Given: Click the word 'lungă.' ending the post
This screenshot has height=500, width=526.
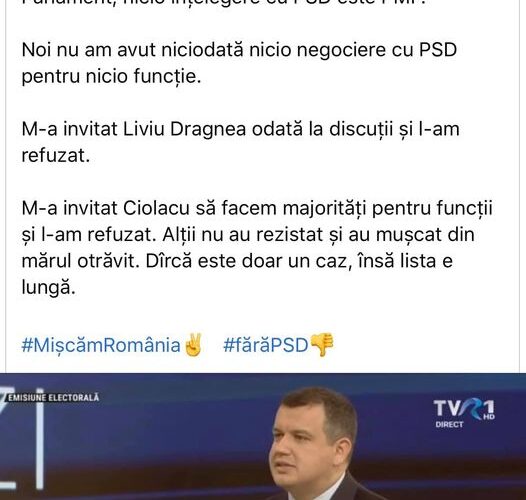Looking at the screenshot, I should (48, 288).
